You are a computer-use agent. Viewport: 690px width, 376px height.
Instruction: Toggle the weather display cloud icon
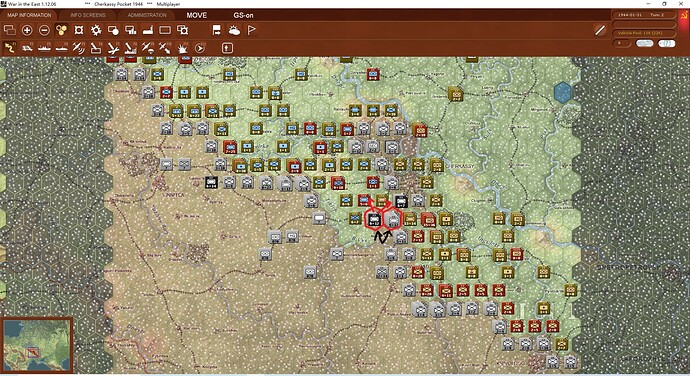(234, 30)
